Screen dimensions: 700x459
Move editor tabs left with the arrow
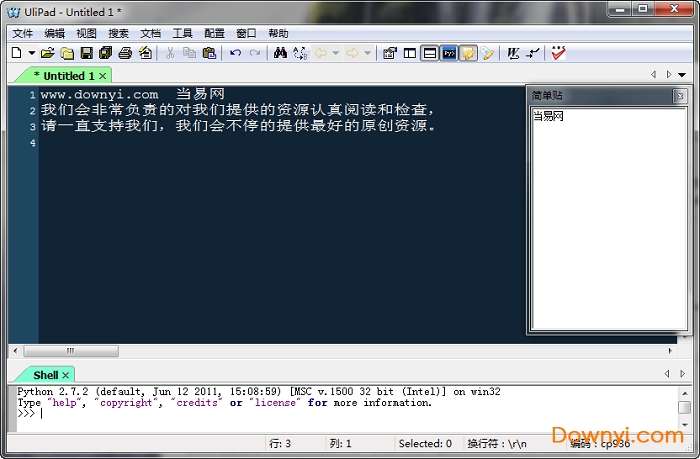click(654, 75)
